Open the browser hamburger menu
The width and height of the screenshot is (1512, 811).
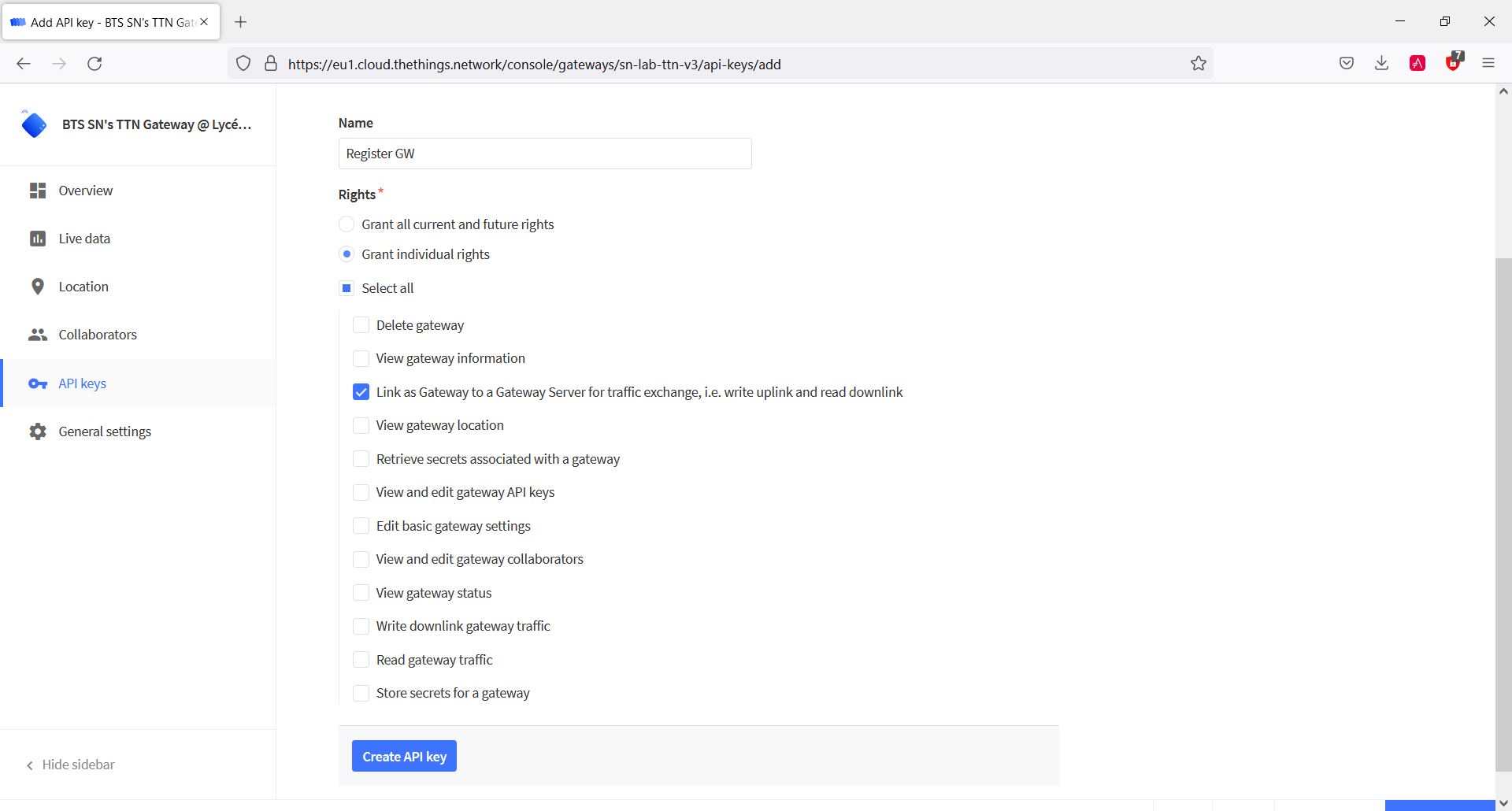[x=1488, y=64]
